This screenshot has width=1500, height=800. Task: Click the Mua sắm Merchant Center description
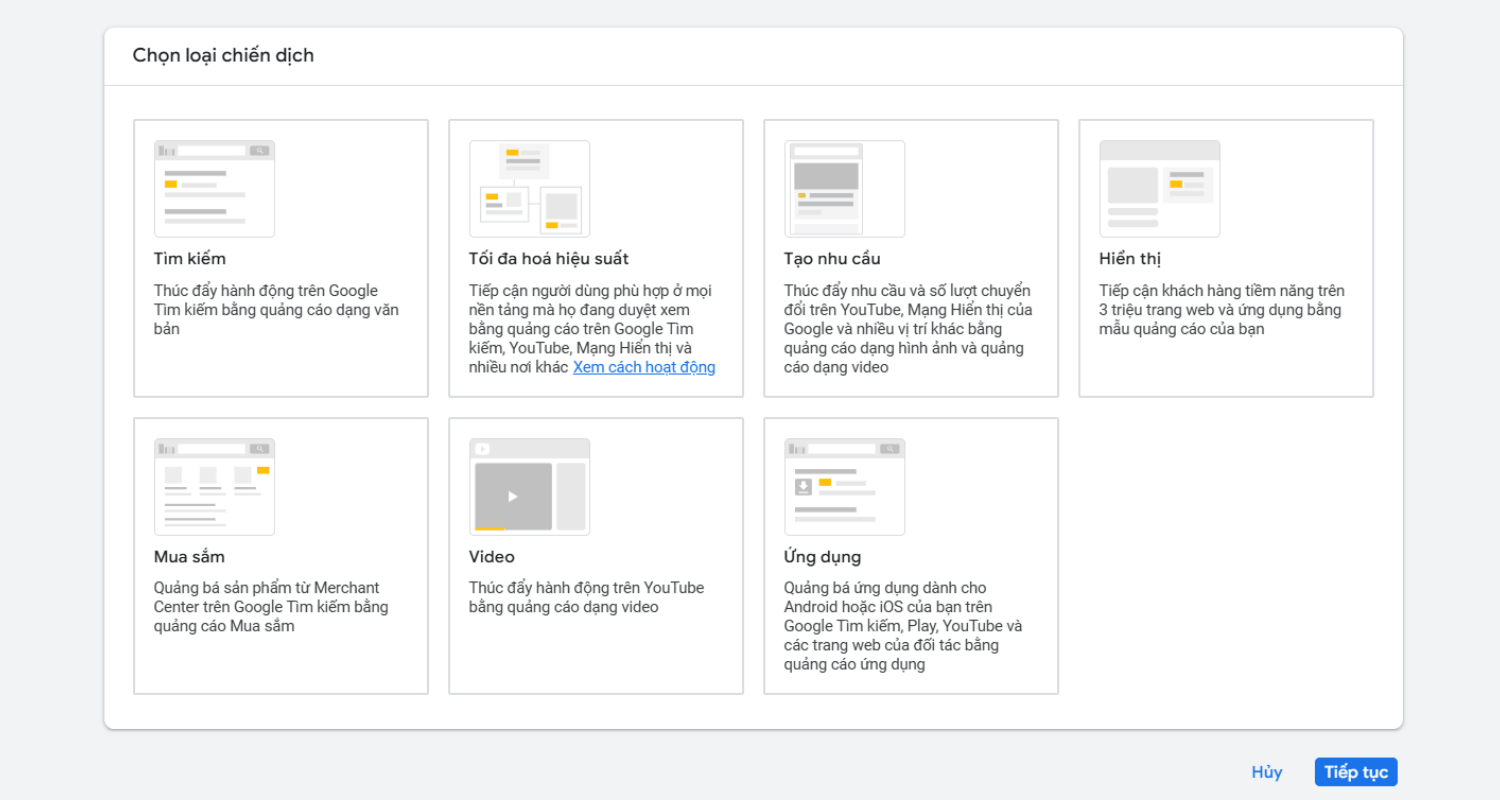[x=270, y=607]
